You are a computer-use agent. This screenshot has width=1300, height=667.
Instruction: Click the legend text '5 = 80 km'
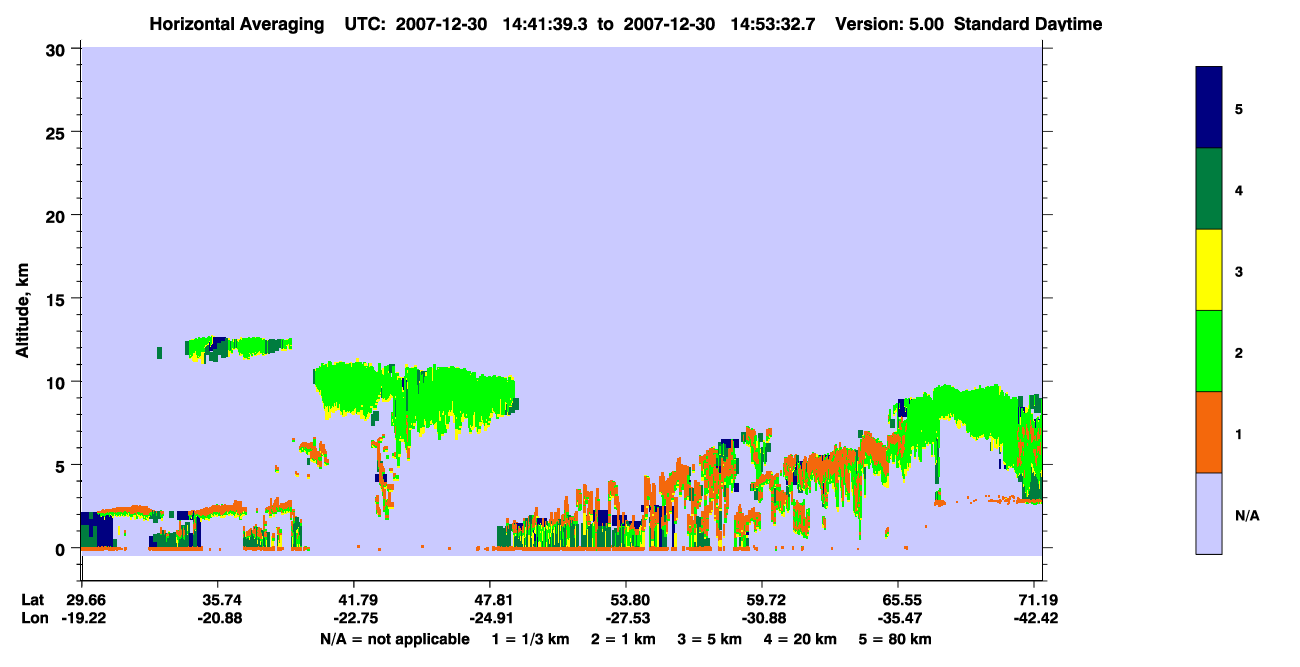(897, 639)
